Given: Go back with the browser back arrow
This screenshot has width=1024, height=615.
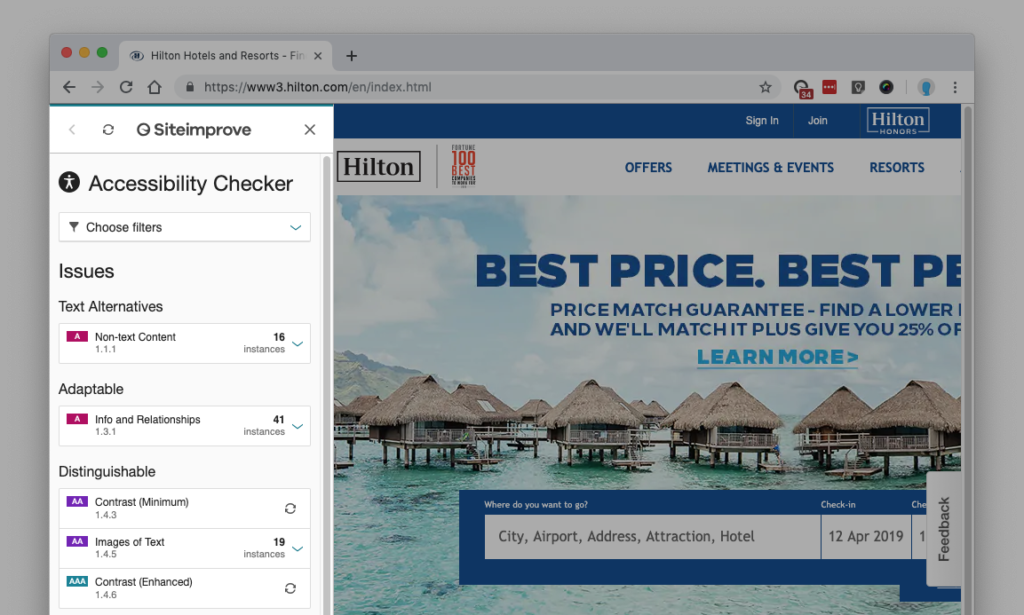Looking at the screenshot, I should 69,87.
